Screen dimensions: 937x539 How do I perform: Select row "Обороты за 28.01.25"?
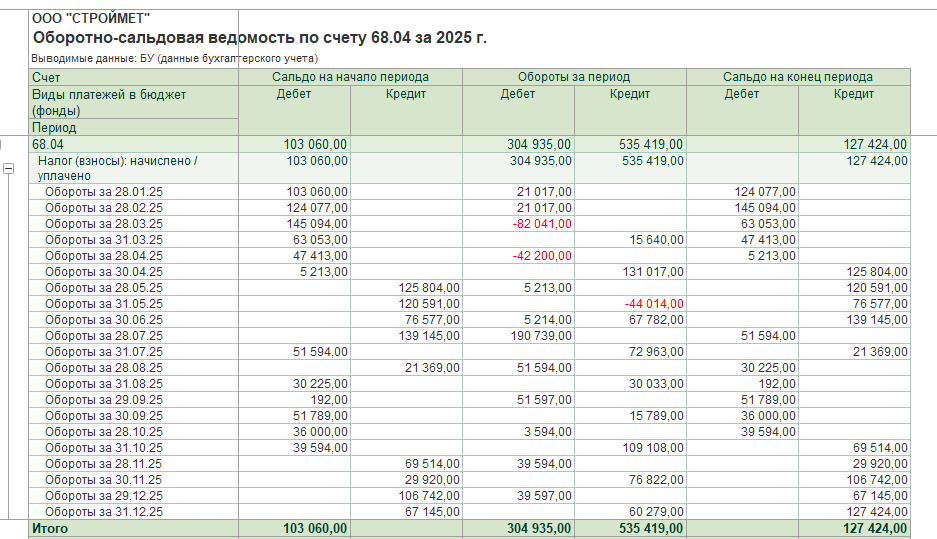point(469,192)
